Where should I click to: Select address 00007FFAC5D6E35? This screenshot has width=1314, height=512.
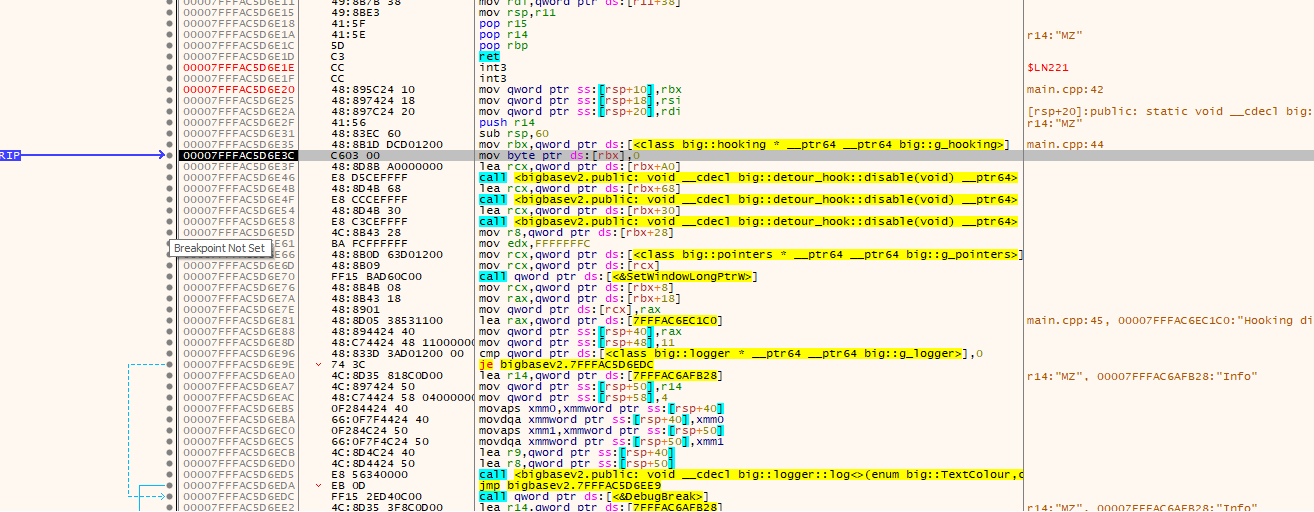[239, 145]
